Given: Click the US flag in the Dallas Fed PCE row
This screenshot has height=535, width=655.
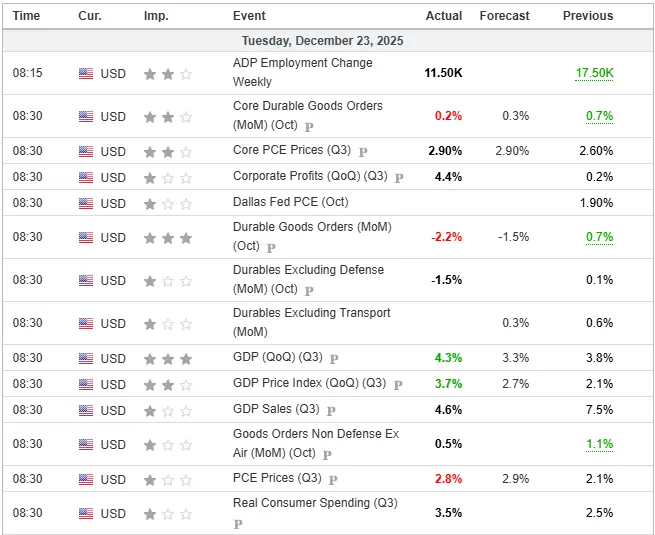Looking at the screenshot, I should pos(86,203).
